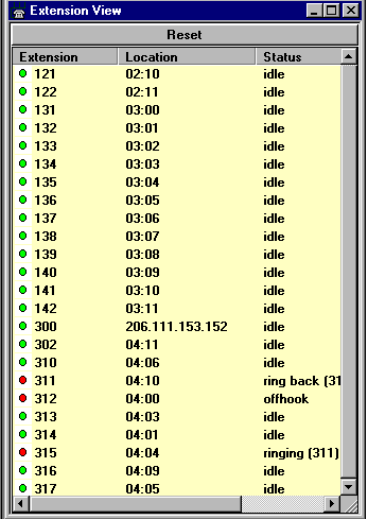Click location 02:10
Image resolution: width=367 pixels, height=519 pixels.
143,74
